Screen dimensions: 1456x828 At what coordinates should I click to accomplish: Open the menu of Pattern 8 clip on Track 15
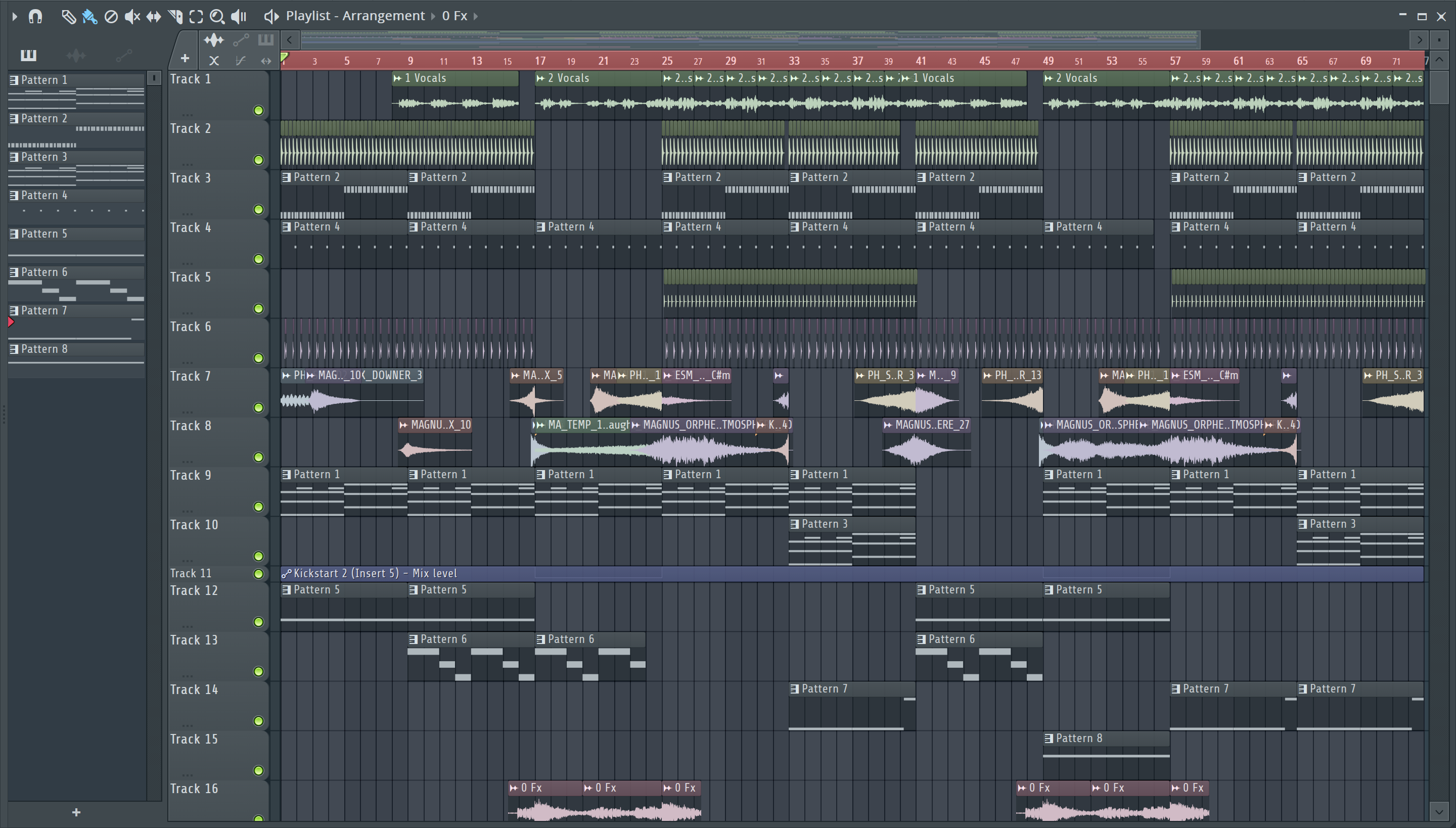(1050, 739)
